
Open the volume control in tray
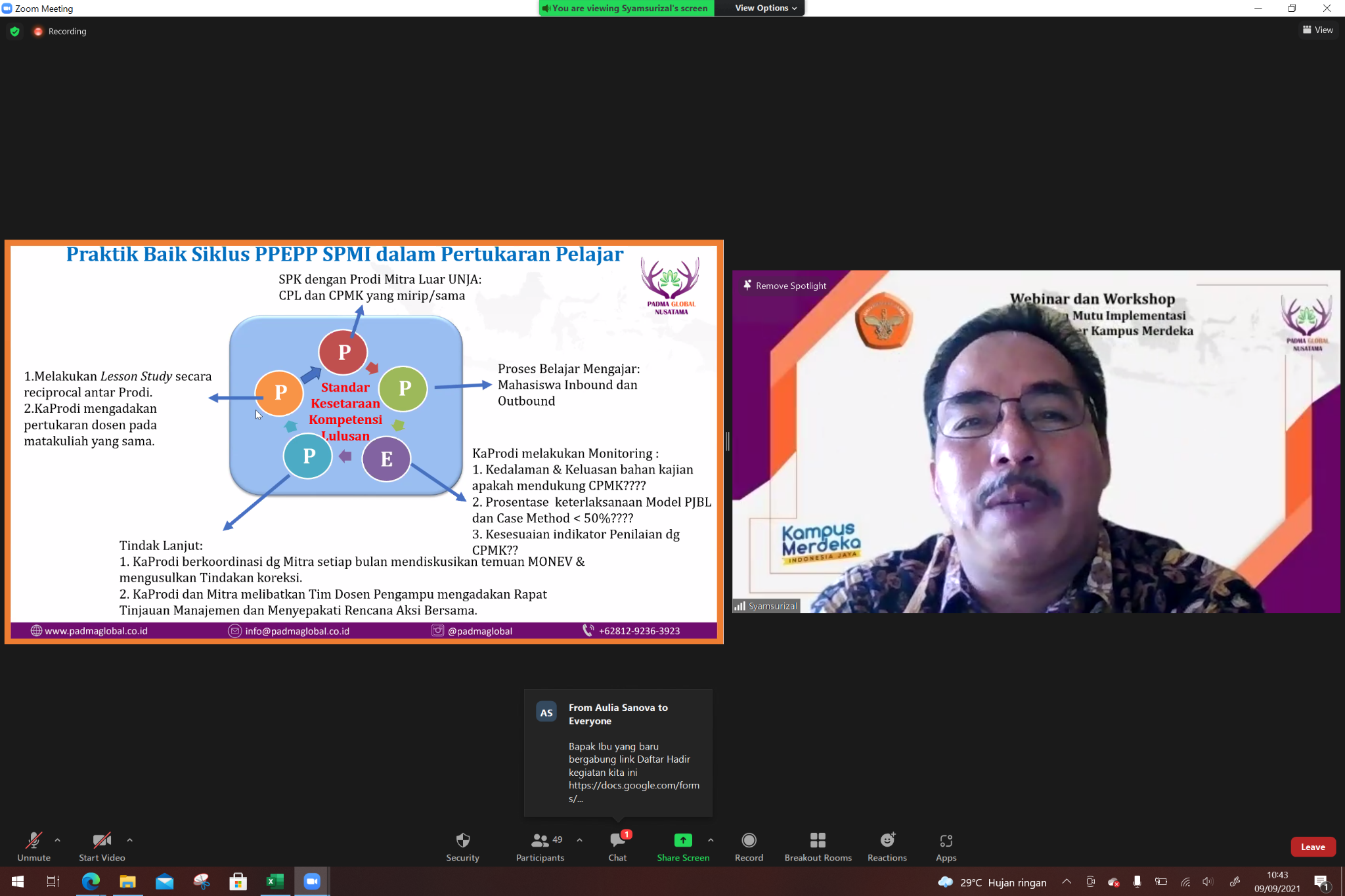pyautogui.click(x=1208, y=882)
